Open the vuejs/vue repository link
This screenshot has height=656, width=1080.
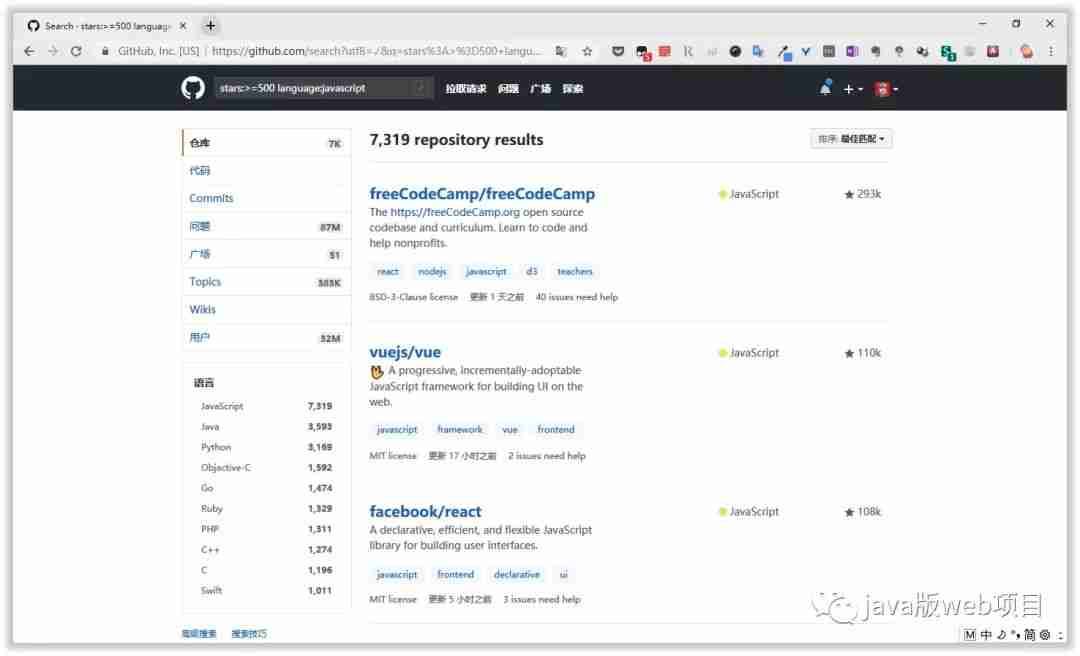coord(405,352)
